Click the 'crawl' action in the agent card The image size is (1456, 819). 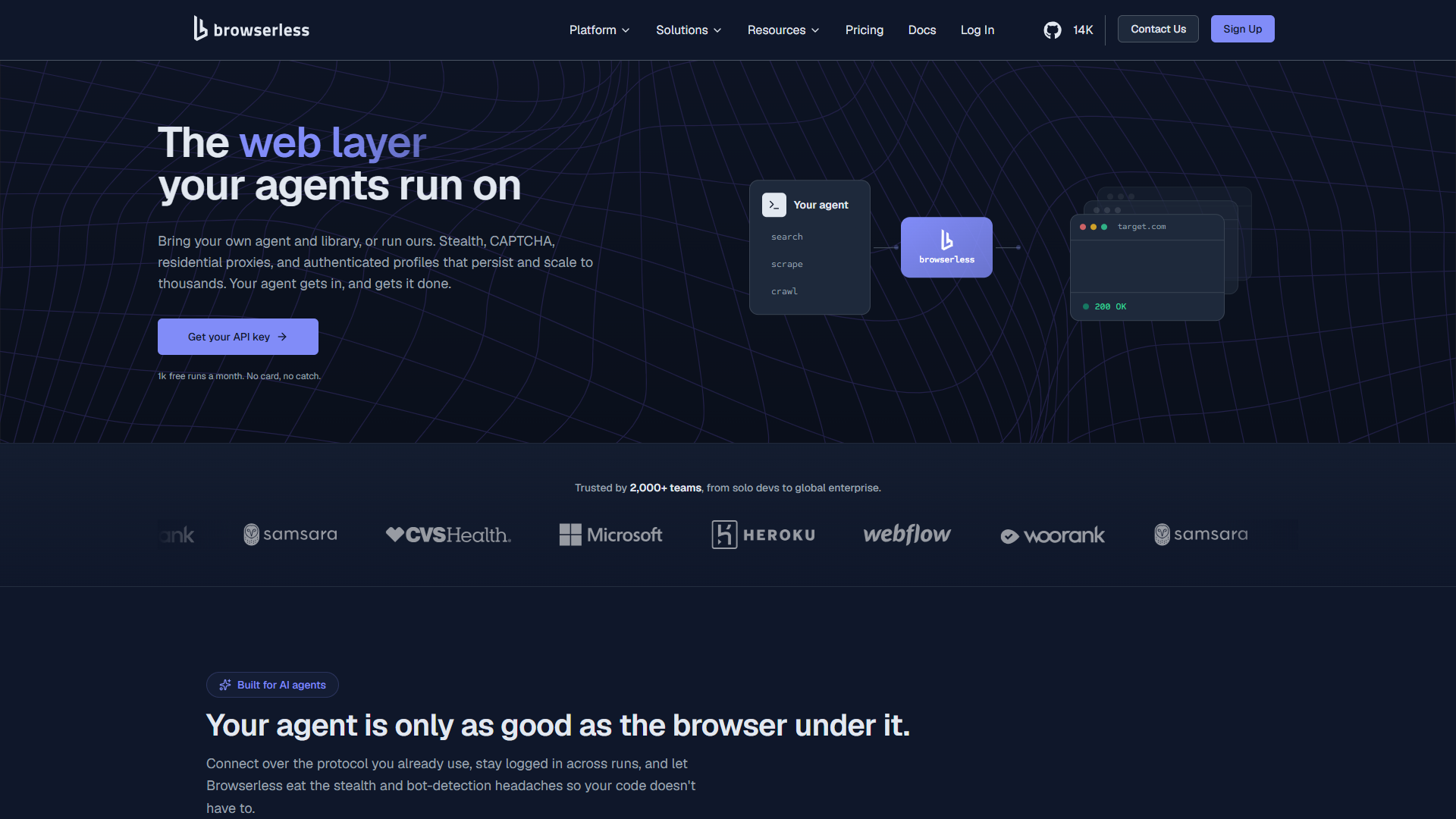click(784, 291)
